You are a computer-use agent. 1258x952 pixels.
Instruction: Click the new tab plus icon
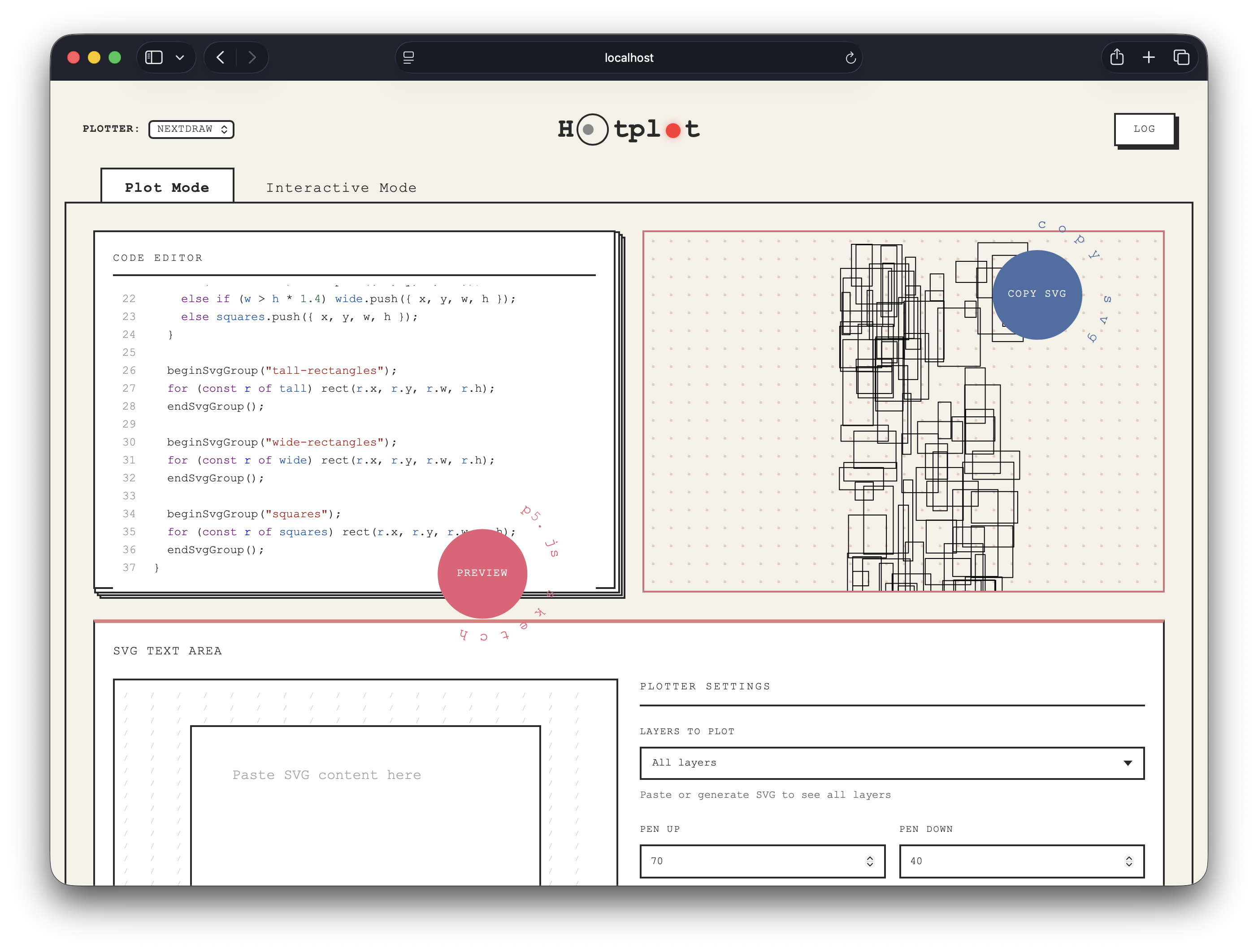point(1148,57)
